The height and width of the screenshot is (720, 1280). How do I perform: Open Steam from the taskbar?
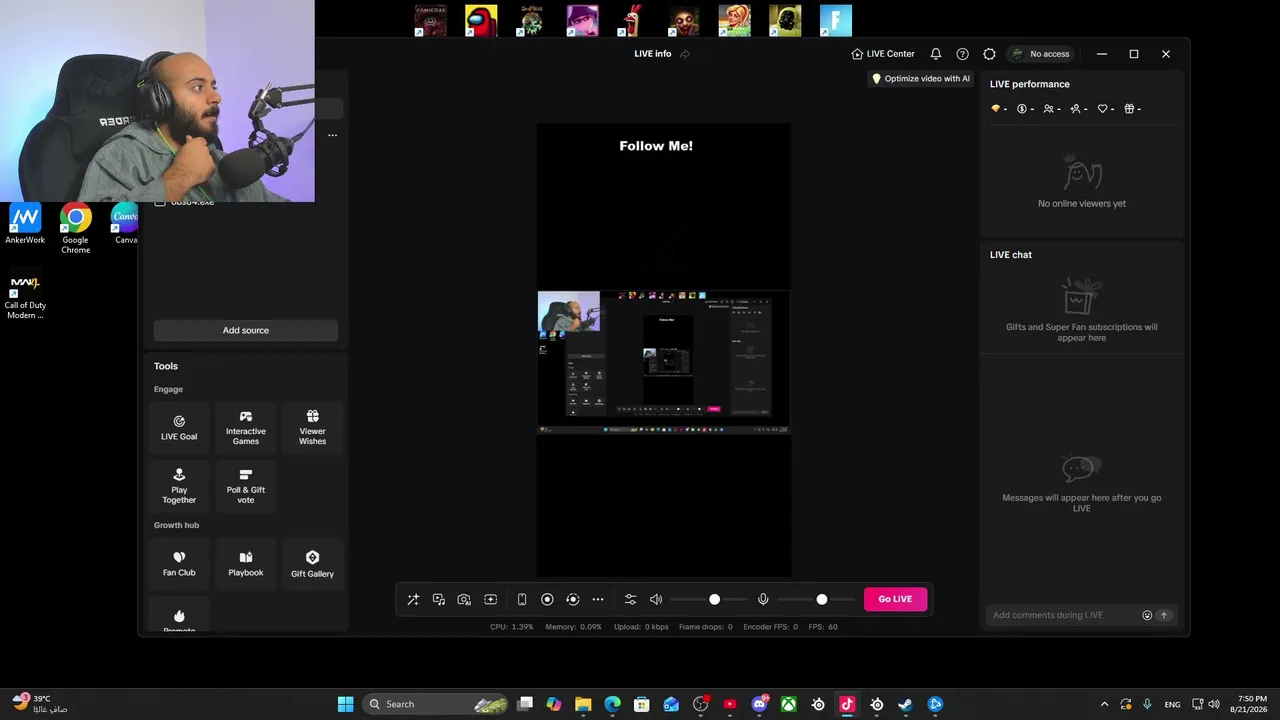(906, 704)
